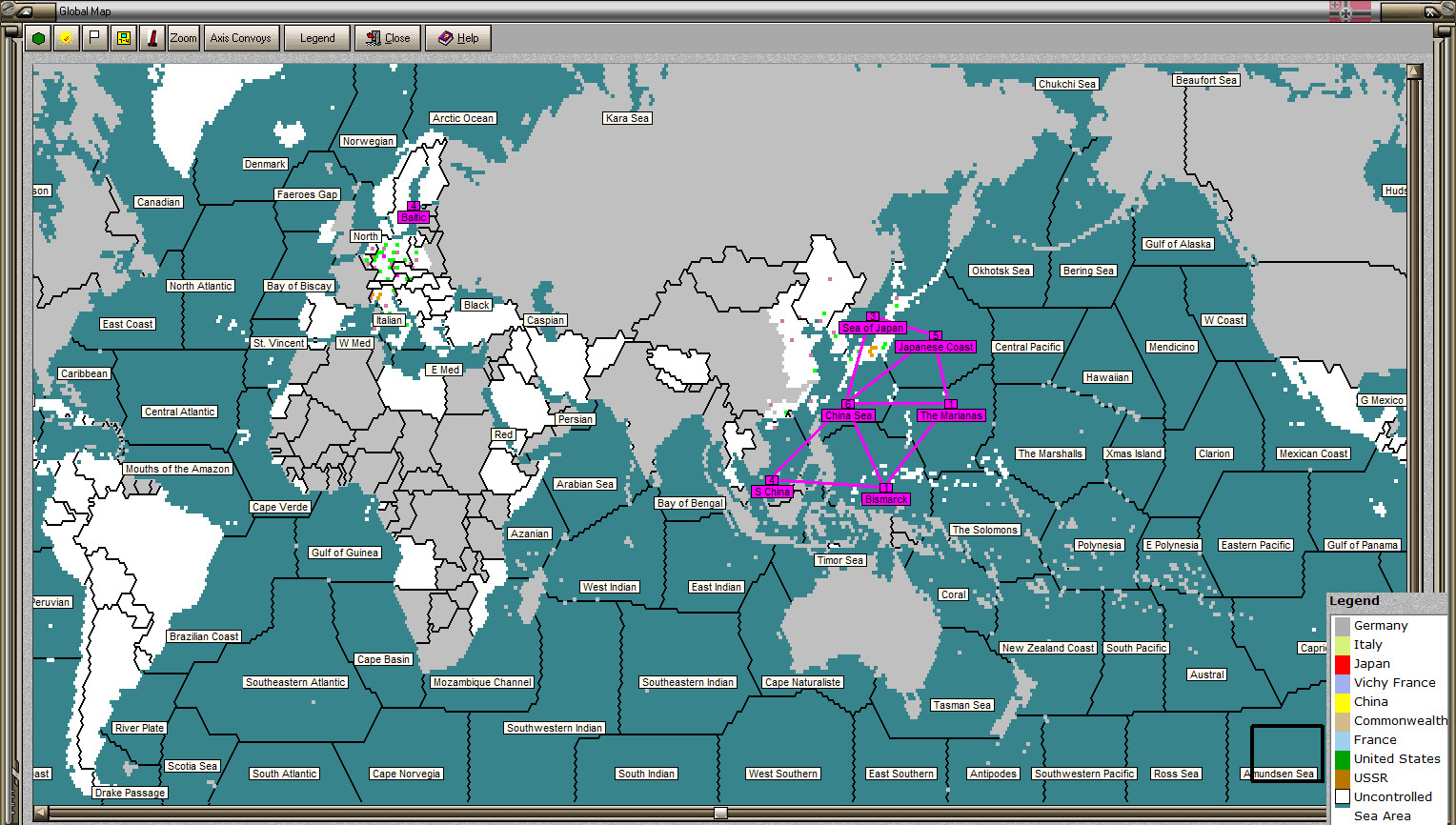This screenshot has height=825, width=1456.
Task: Toggle the Legend panel
Action: pyautogui.click(x=316, y=37)
